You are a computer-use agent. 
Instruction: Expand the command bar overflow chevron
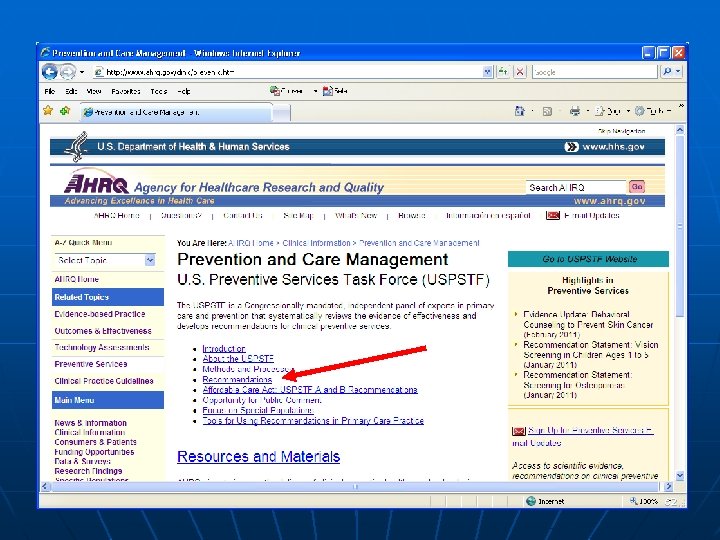(681, 106)
